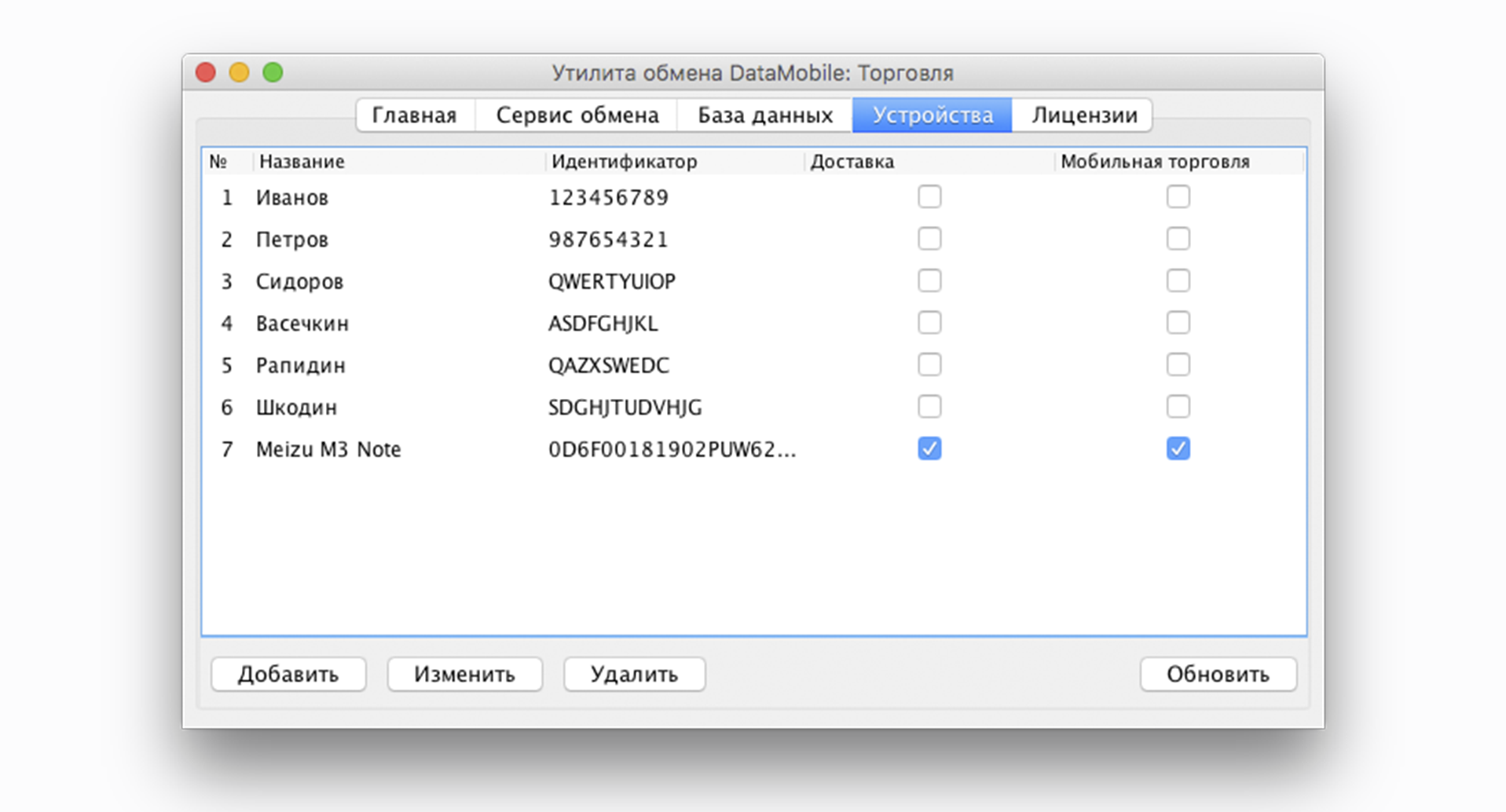Screen dimensions: 1506x812
Task: Enable Мобильная торговля for Петров
Action: click(x=1178, y=239)
